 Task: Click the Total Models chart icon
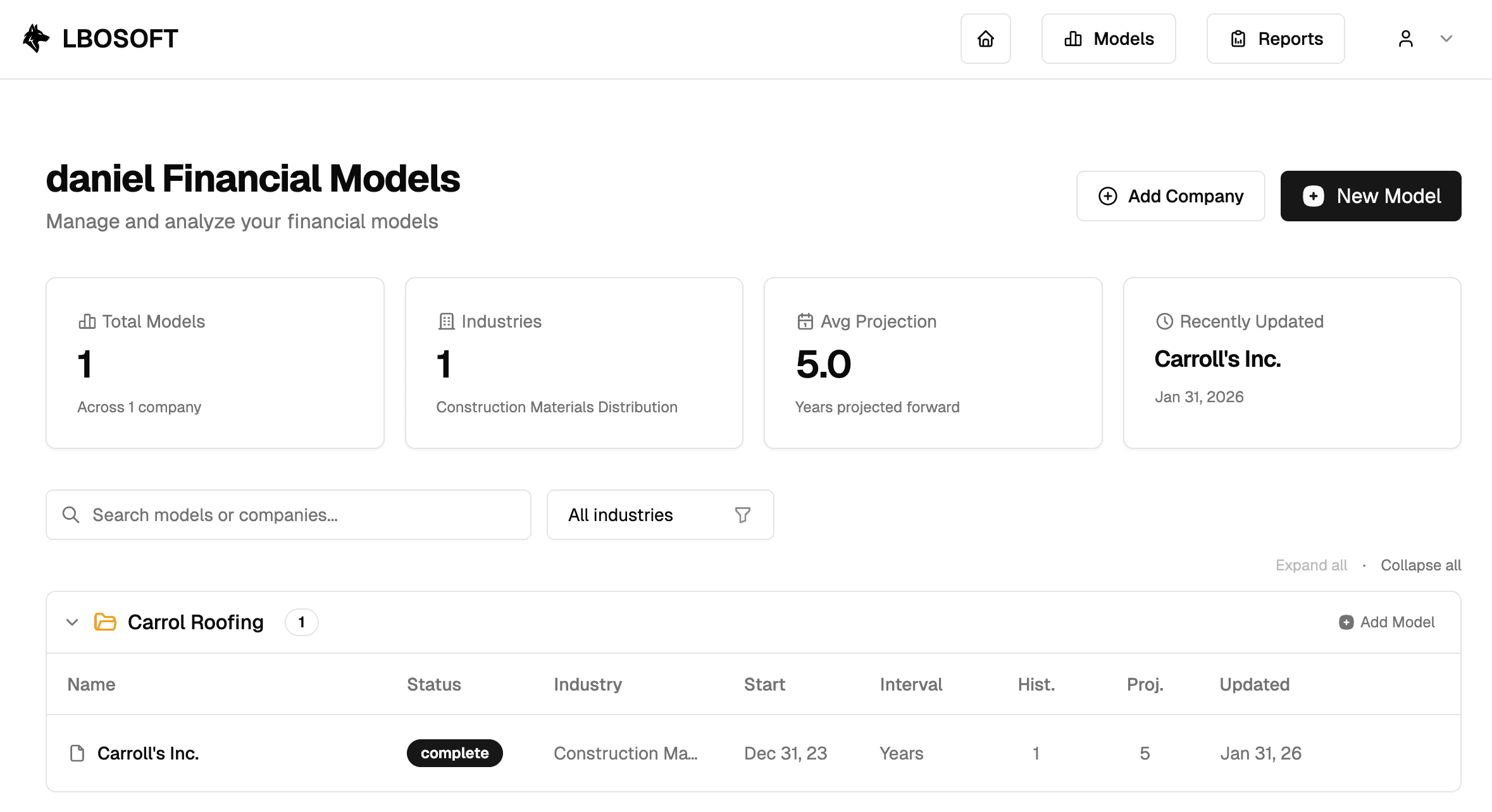pos(87,321)
